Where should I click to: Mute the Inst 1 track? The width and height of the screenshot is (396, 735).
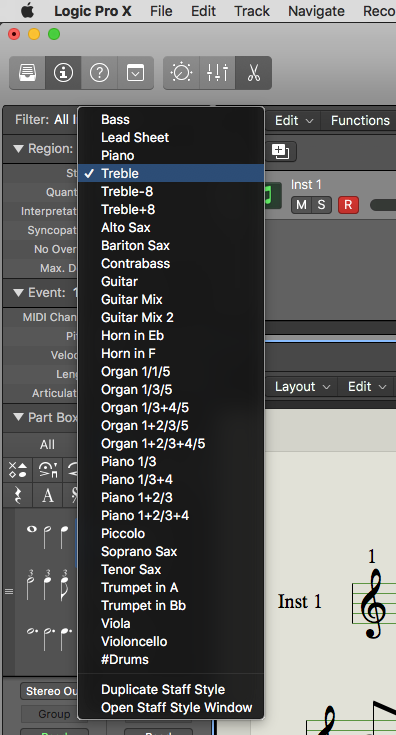(x=301, y=205)
